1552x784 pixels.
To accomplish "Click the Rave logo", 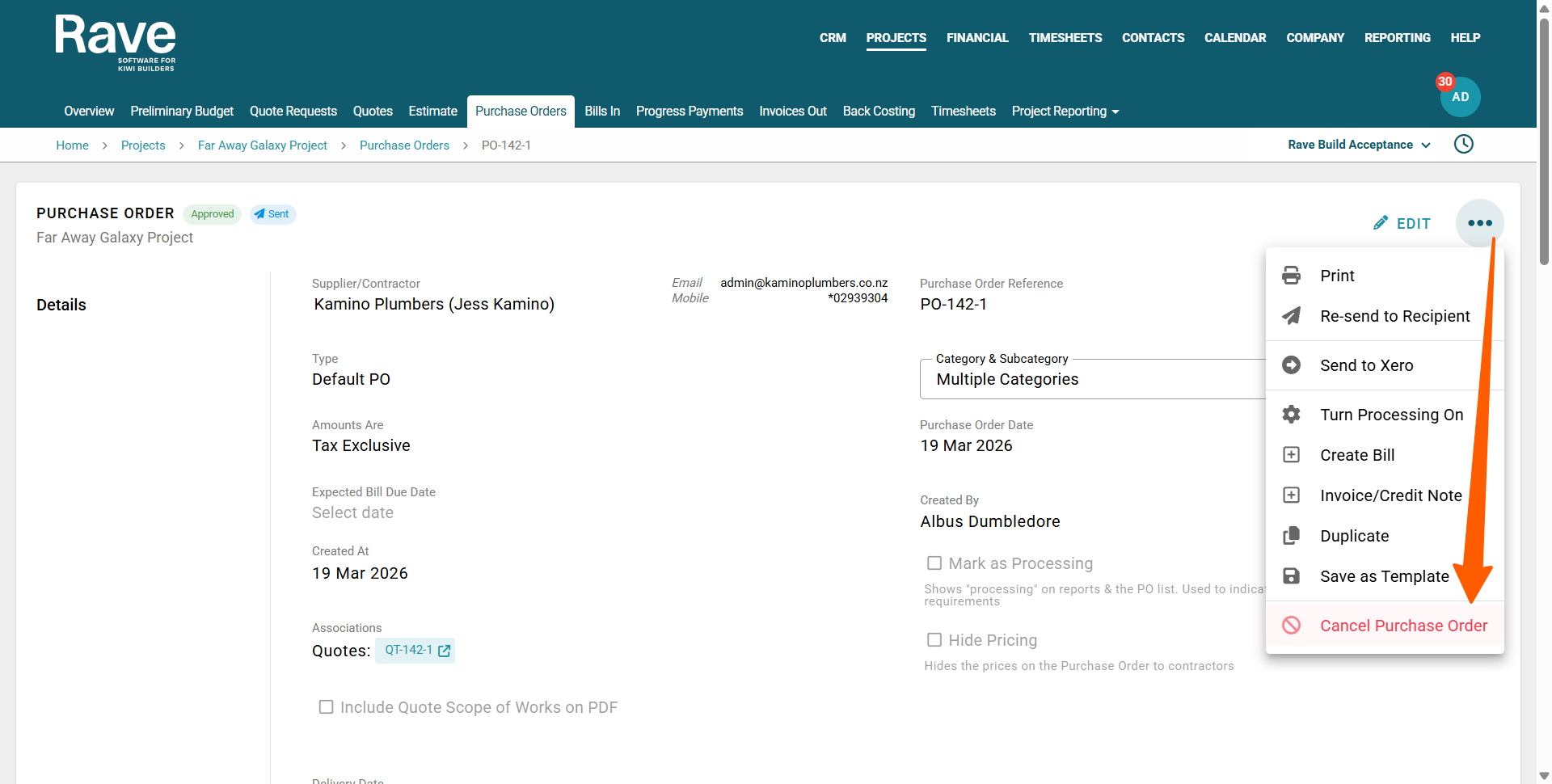I will [x=116, y=44].
